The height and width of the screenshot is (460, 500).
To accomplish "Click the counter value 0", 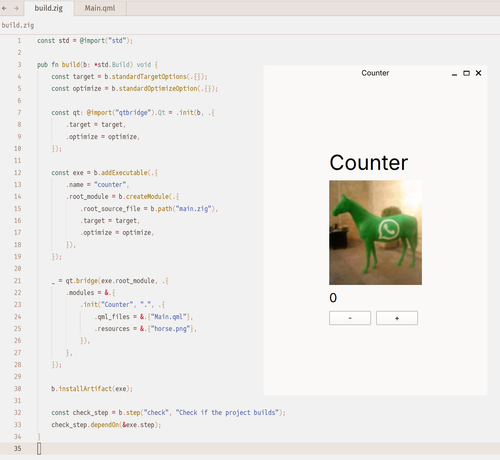I will coord(333,298).
